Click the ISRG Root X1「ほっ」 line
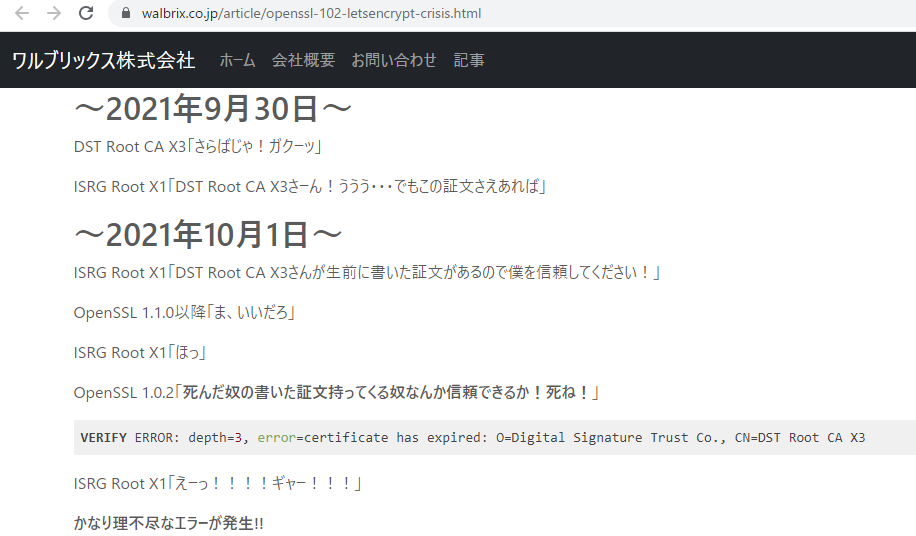 point(140,353)
